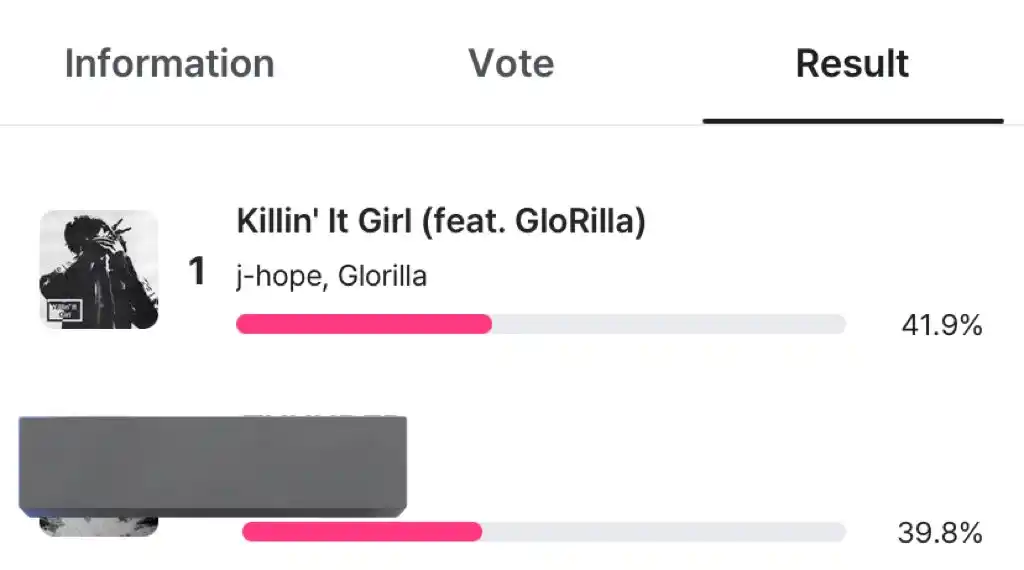Click the pink 41.9% progress bar

(364, 324)
